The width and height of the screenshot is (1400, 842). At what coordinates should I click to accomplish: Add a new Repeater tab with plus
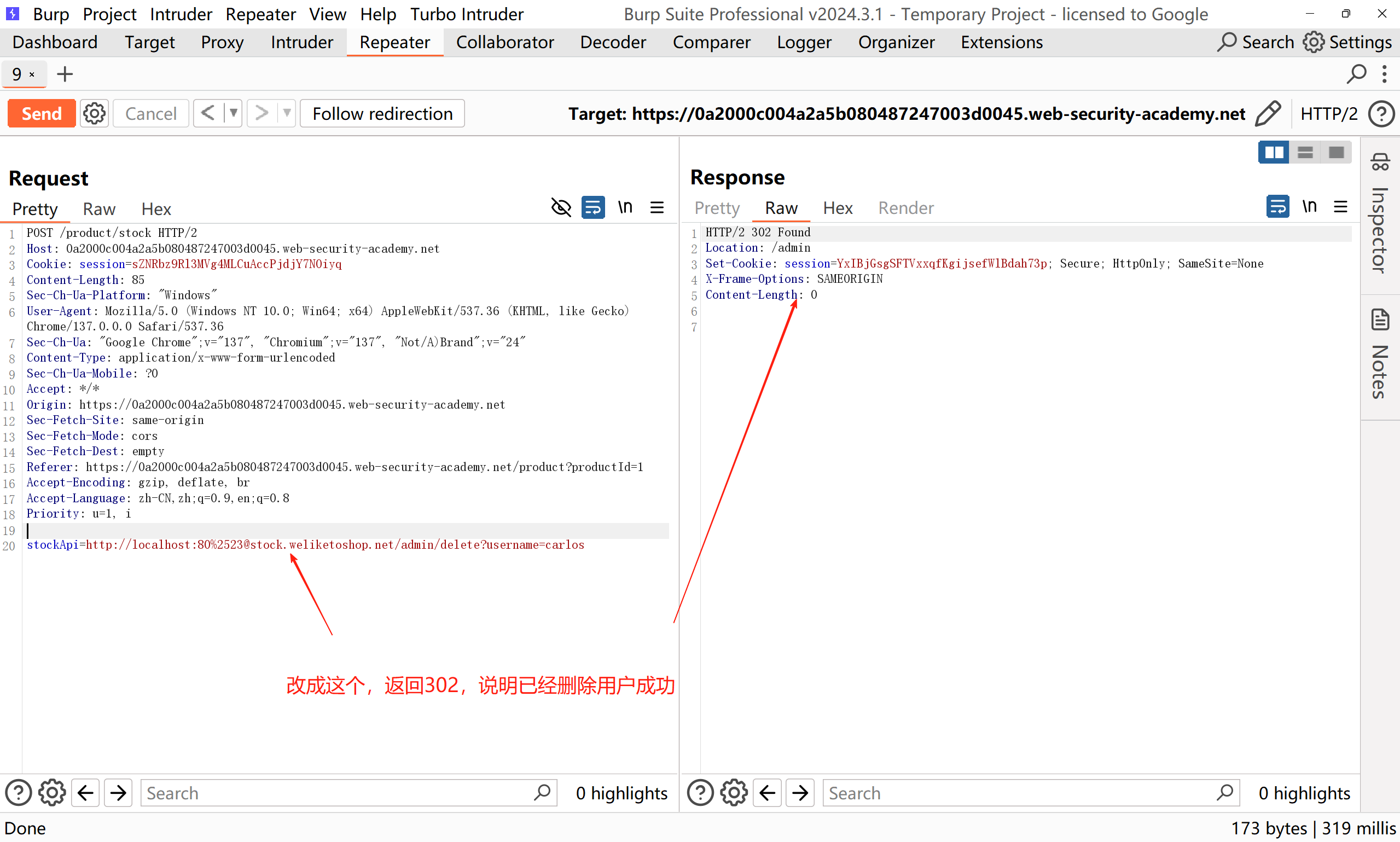tap(65, 74)
